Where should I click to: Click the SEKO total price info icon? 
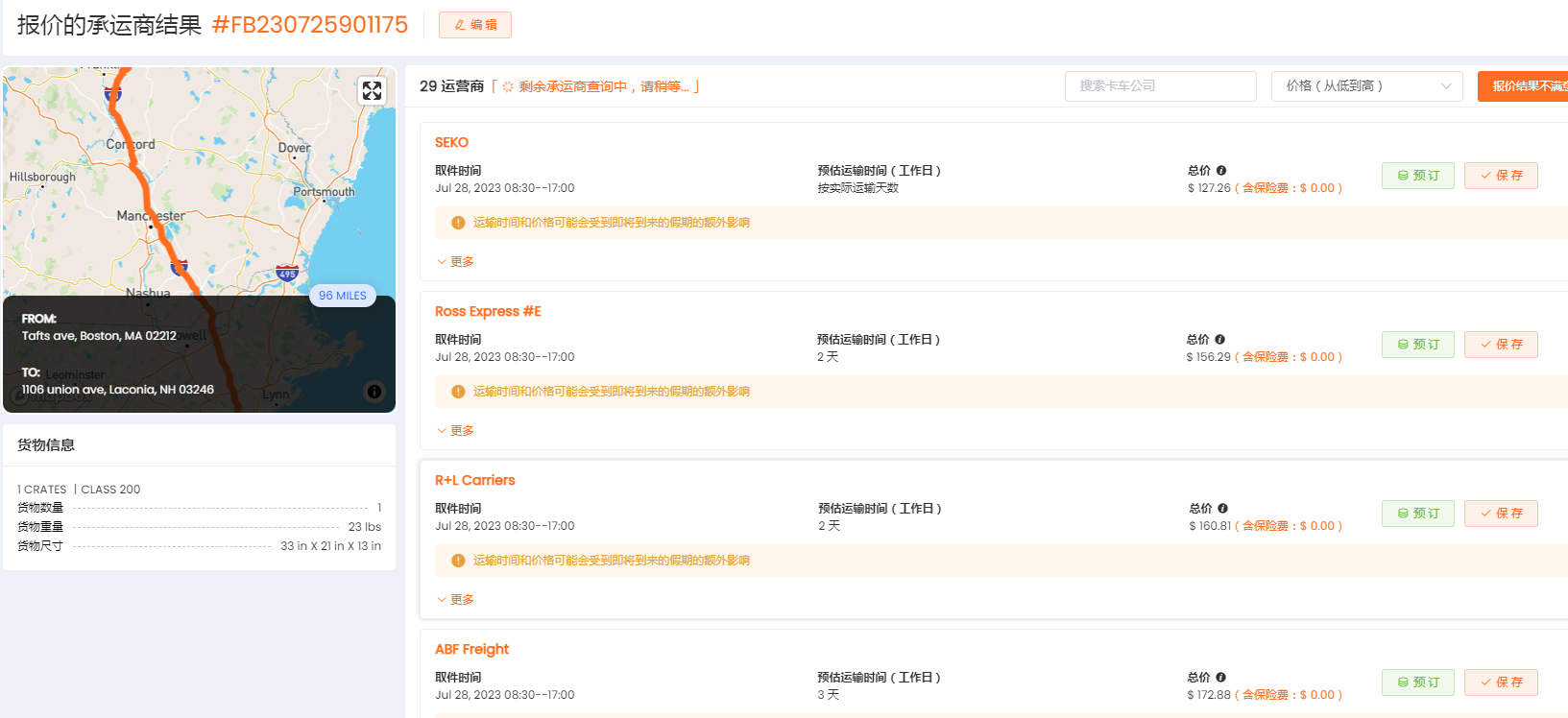[1221, 171]
